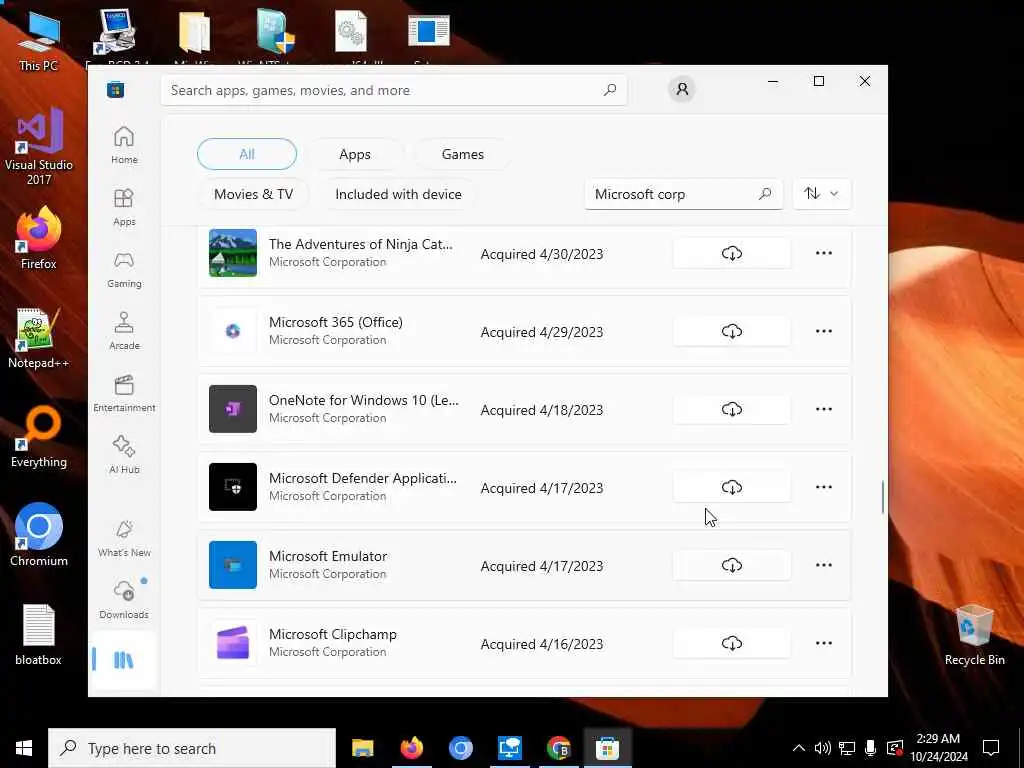
Task: Open more options for Microsoft Defender
Action: click(824, 487)
